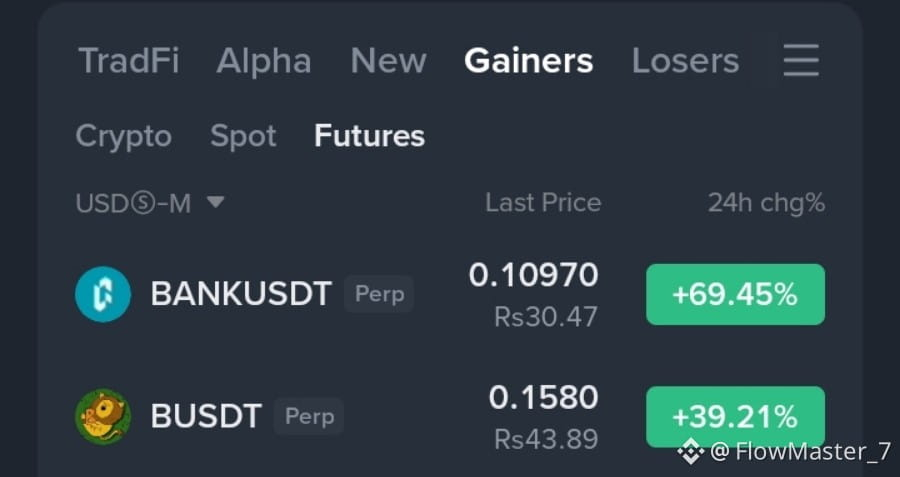Switch to the TradFi tab
The image size is (900, 477).
coord(129,61)
